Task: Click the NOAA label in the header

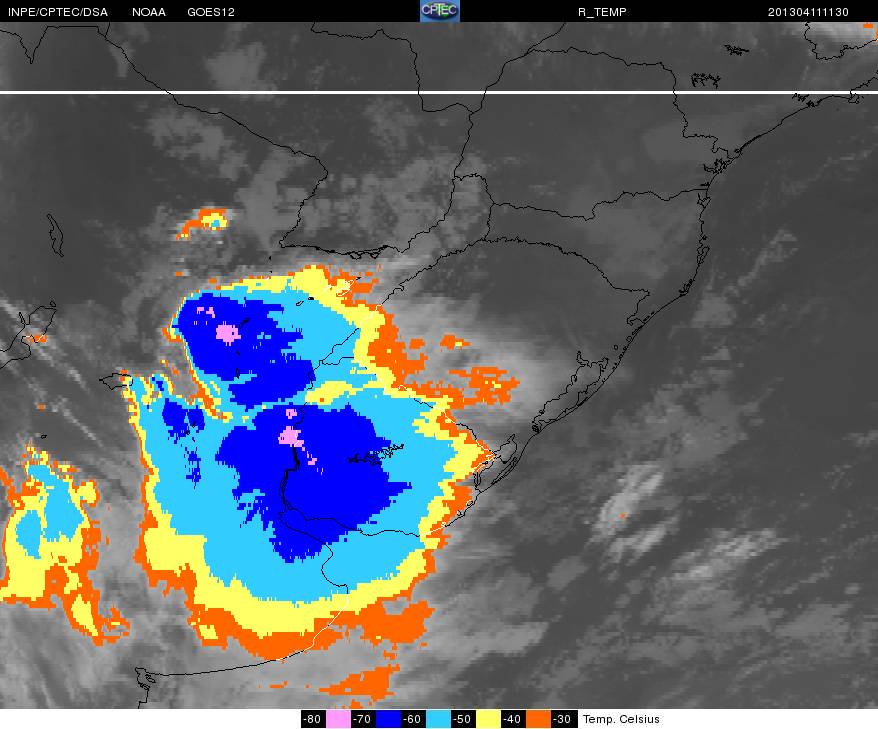Action: 149,12
